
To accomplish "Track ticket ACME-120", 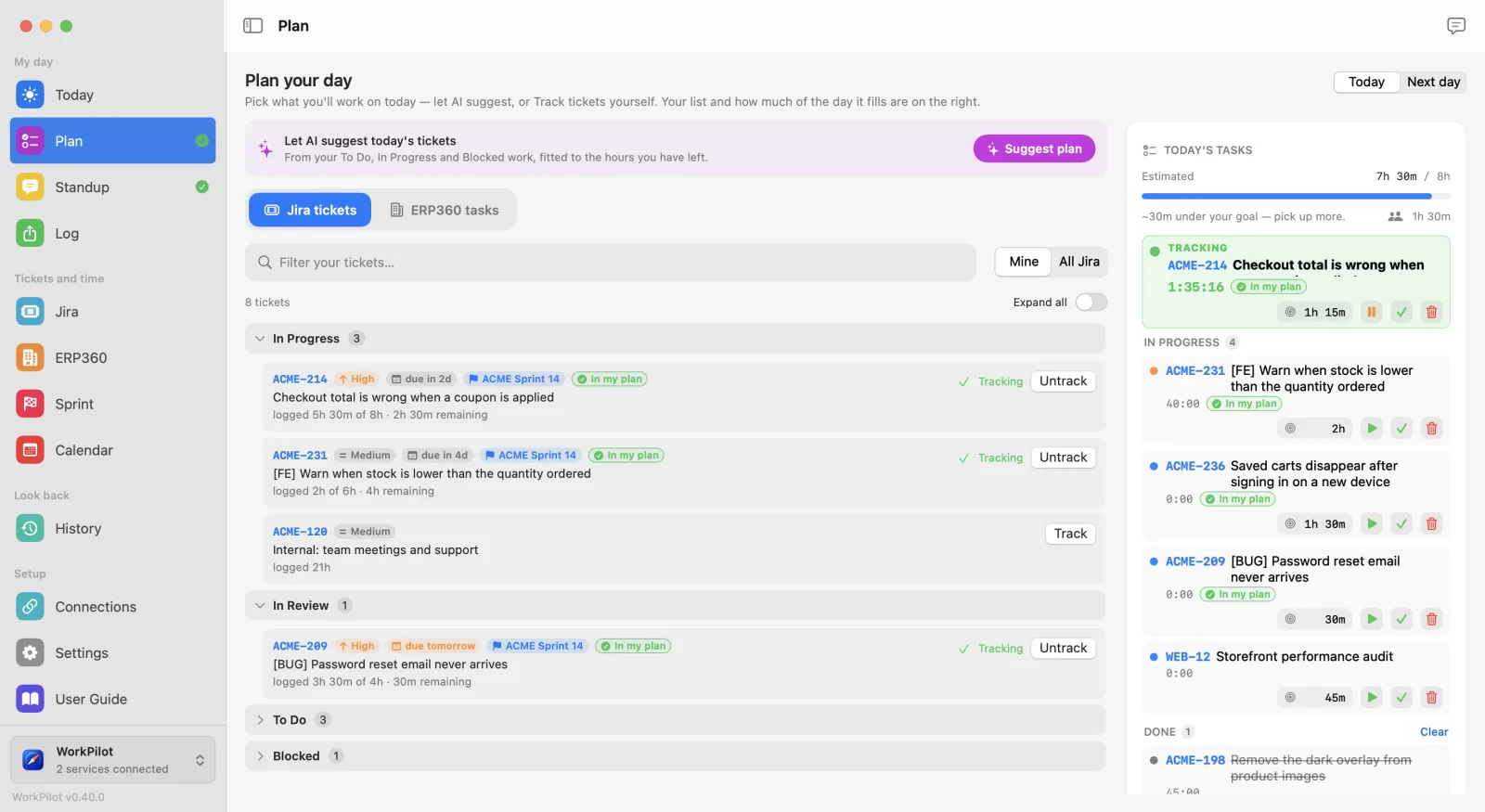I will (1070, 534).
